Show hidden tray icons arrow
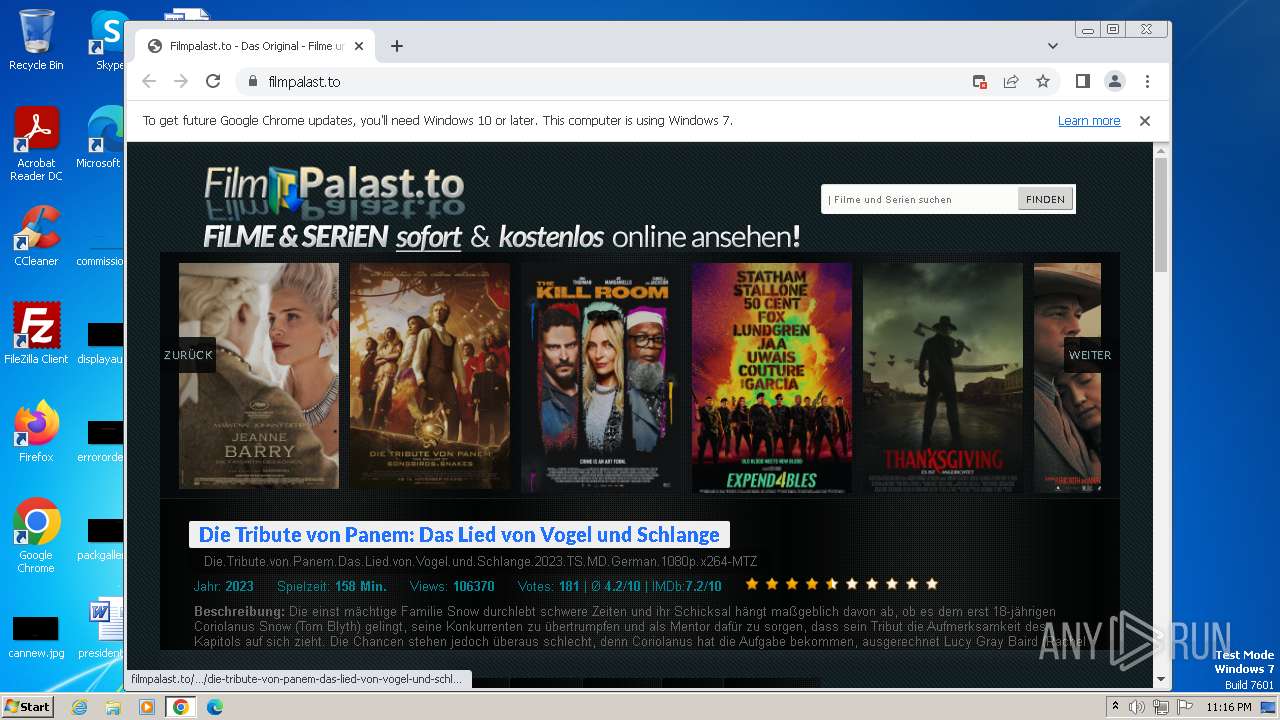Viewport: 1280px width, 720px height. (x=1116, y=707)
